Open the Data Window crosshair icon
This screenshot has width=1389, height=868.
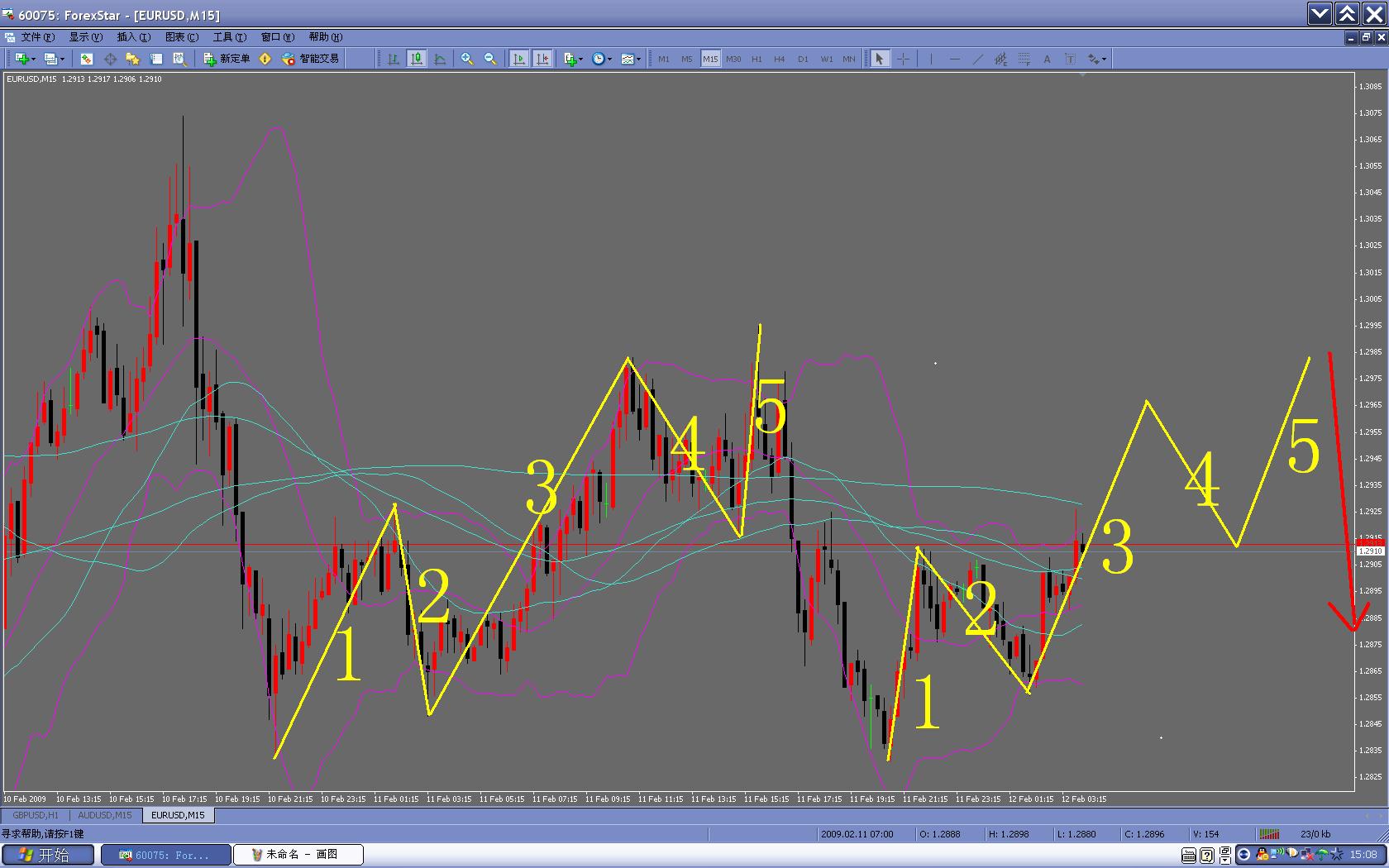110,59
